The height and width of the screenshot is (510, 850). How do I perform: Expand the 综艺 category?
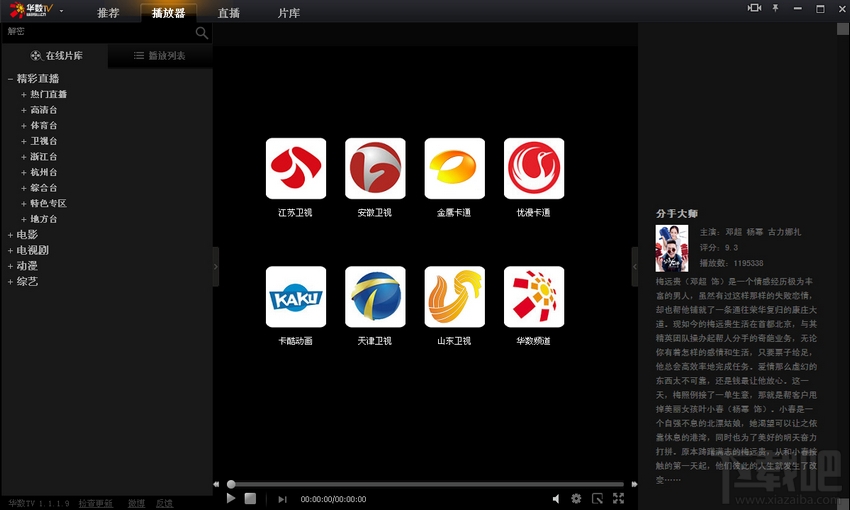click(x=10, y=282)
